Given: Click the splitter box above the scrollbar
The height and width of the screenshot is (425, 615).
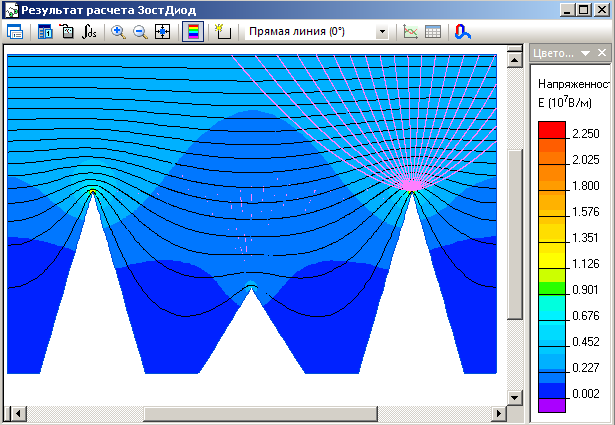Looking at the screenshot, I should [x=514, y=49].
